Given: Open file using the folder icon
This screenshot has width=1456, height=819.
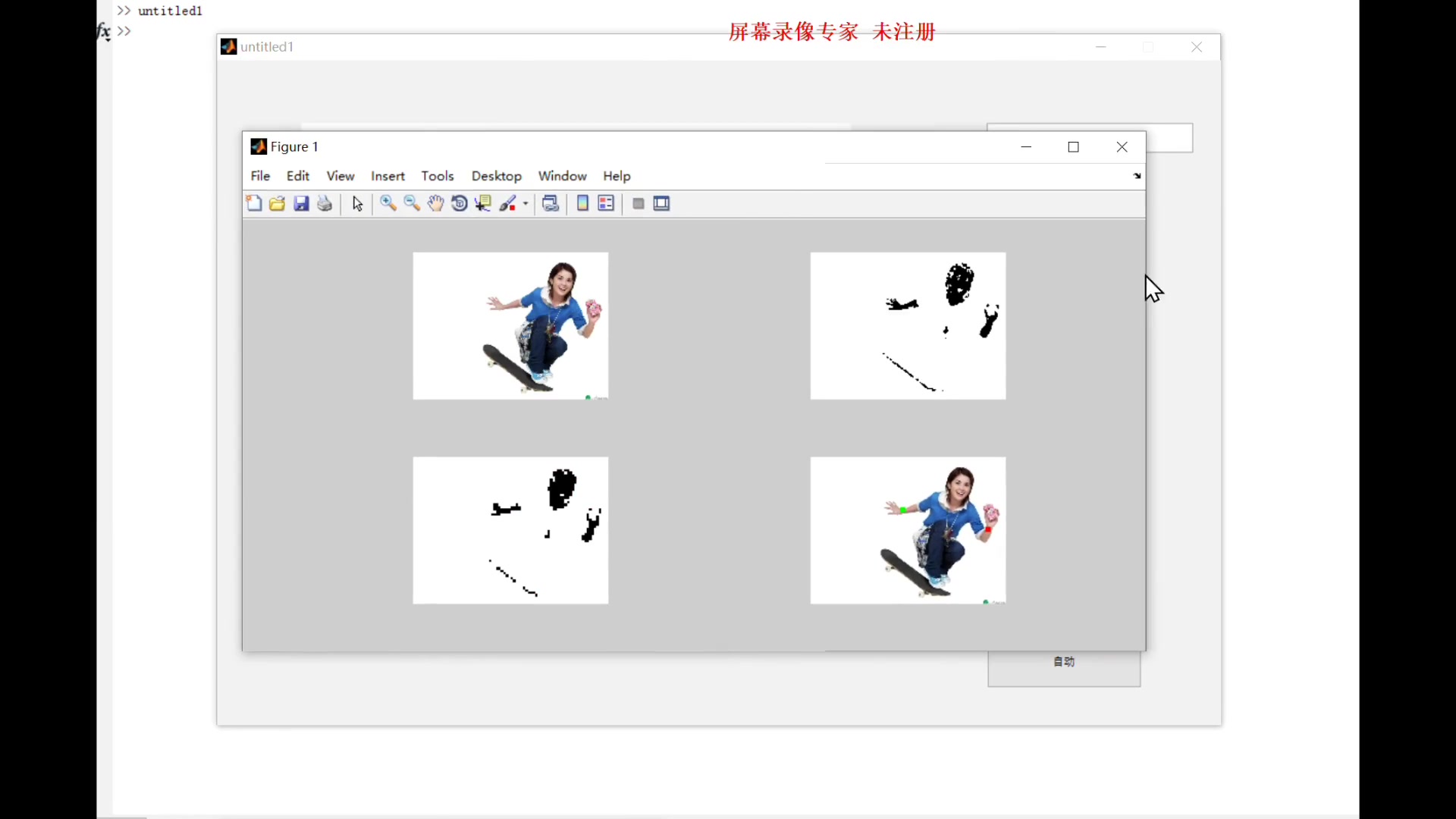Looking at the screenshot, I should coord(278,203).
